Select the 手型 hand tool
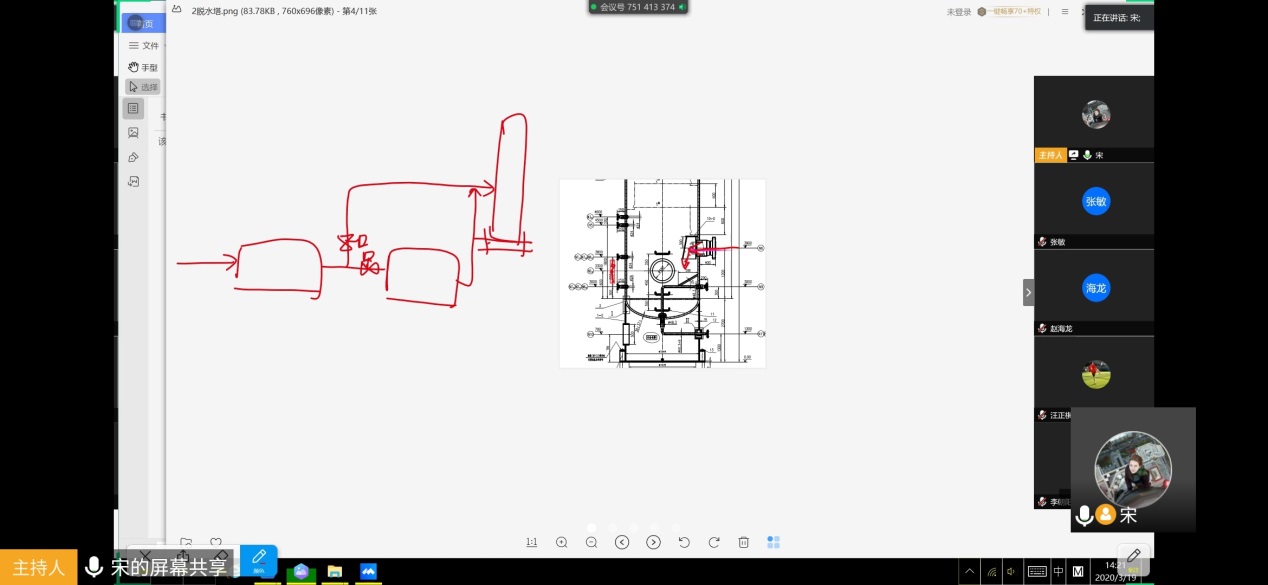Image resolution: width=1268 pixels, height=585 pixels. [142, 67]
